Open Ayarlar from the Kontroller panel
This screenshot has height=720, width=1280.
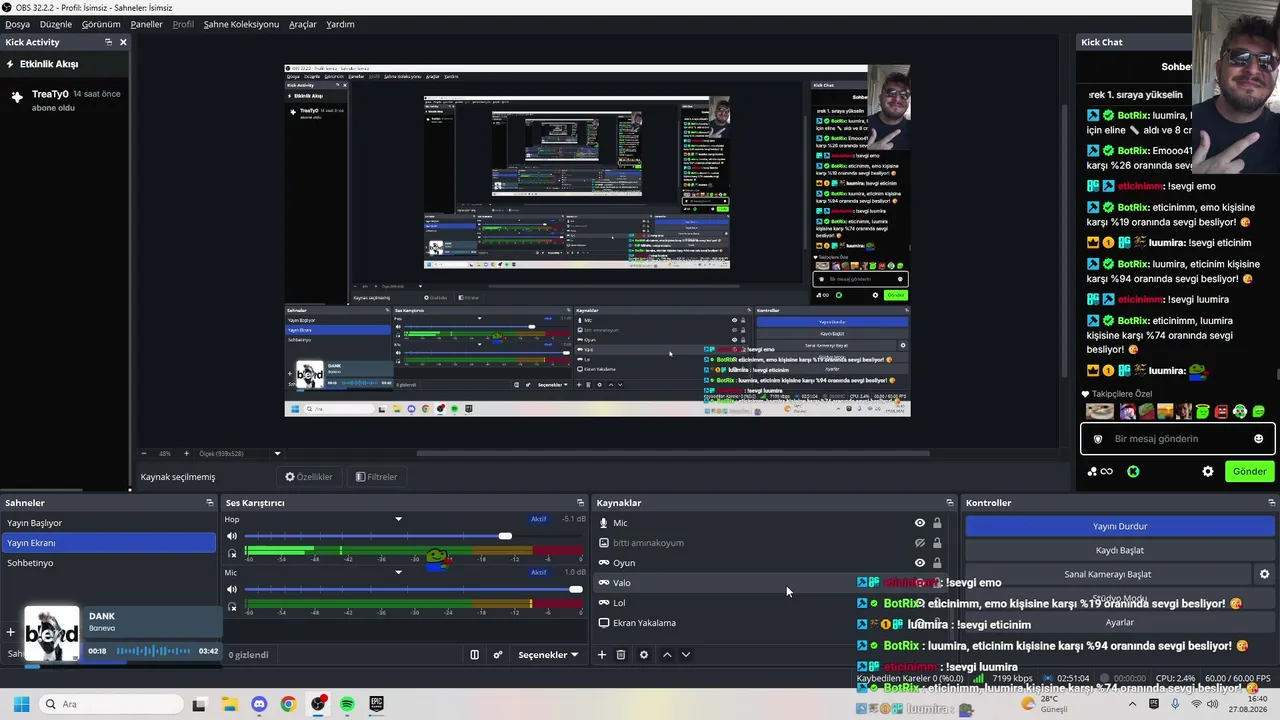[x=1119, y=622]
